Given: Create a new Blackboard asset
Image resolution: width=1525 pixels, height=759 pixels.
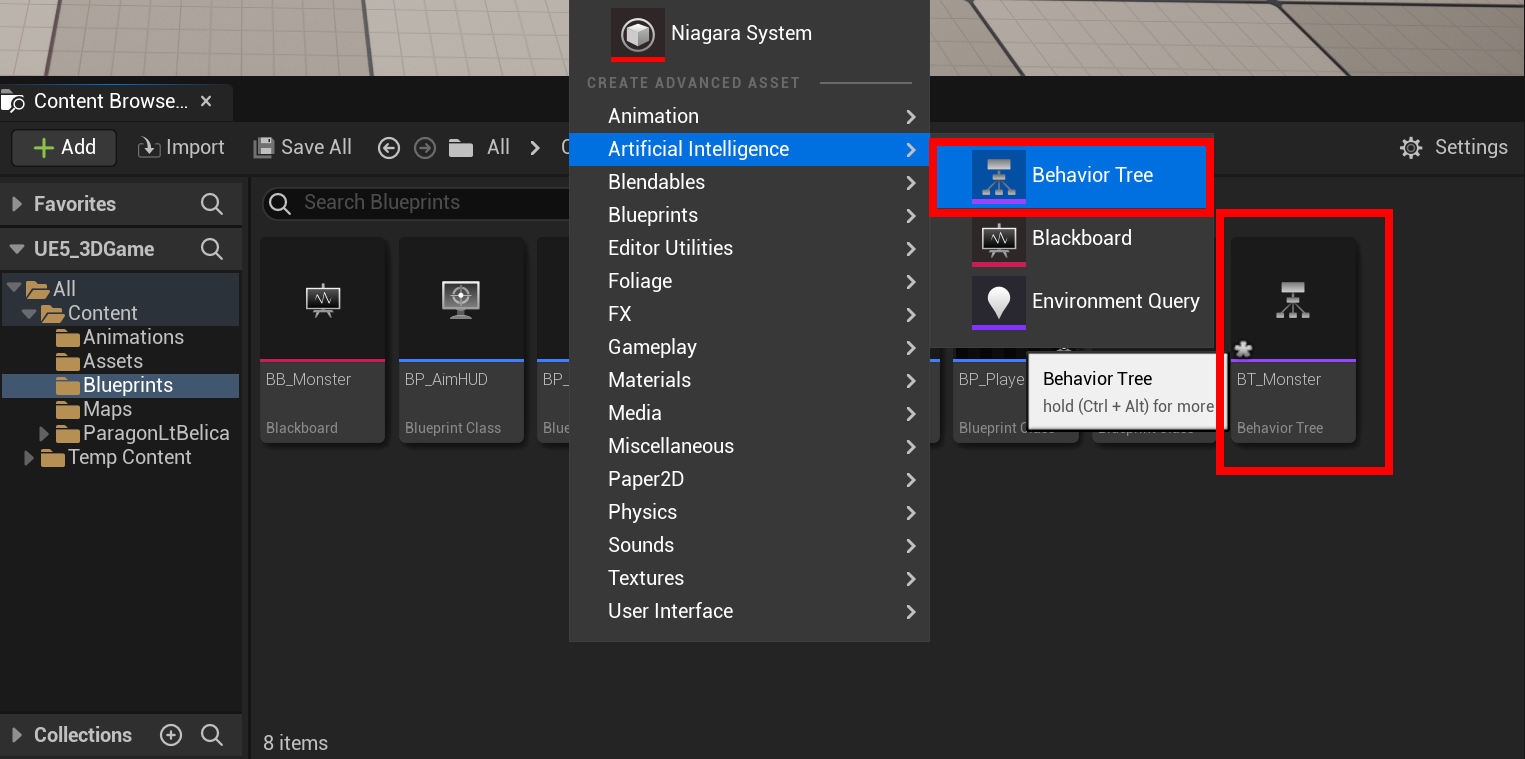Looking at the screenshot, I should click(1071, 239).
